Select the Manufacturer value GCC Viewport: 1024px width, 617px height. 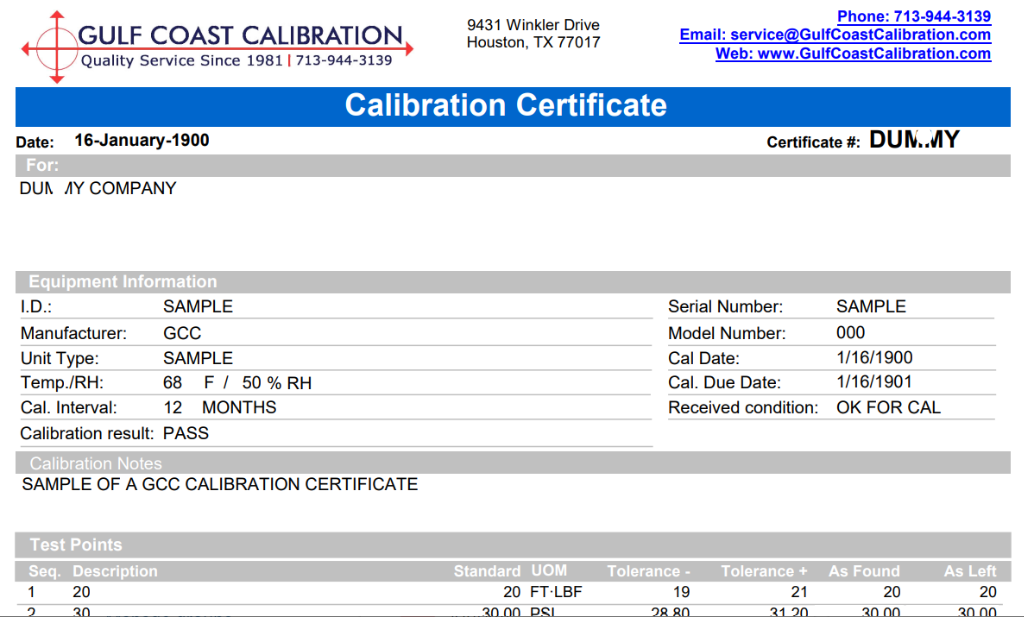(182, 333)
